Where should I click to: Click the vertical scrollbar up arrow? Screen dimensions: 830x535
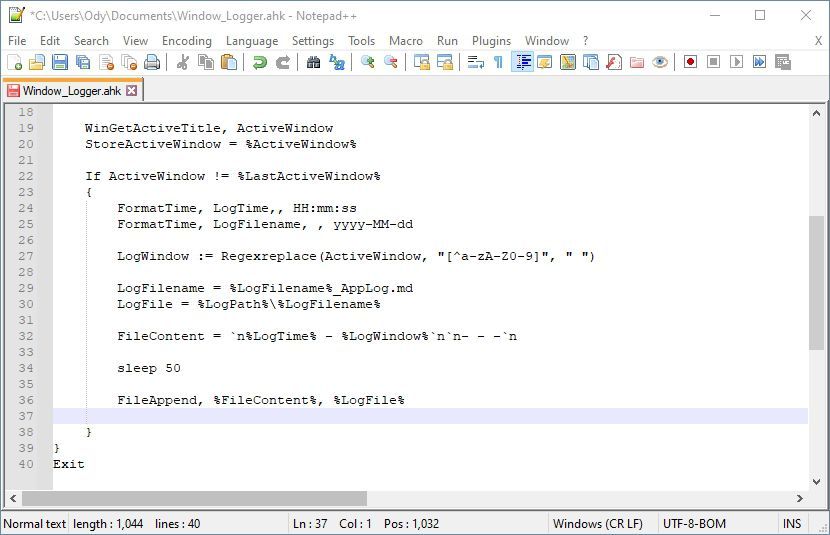816,113
